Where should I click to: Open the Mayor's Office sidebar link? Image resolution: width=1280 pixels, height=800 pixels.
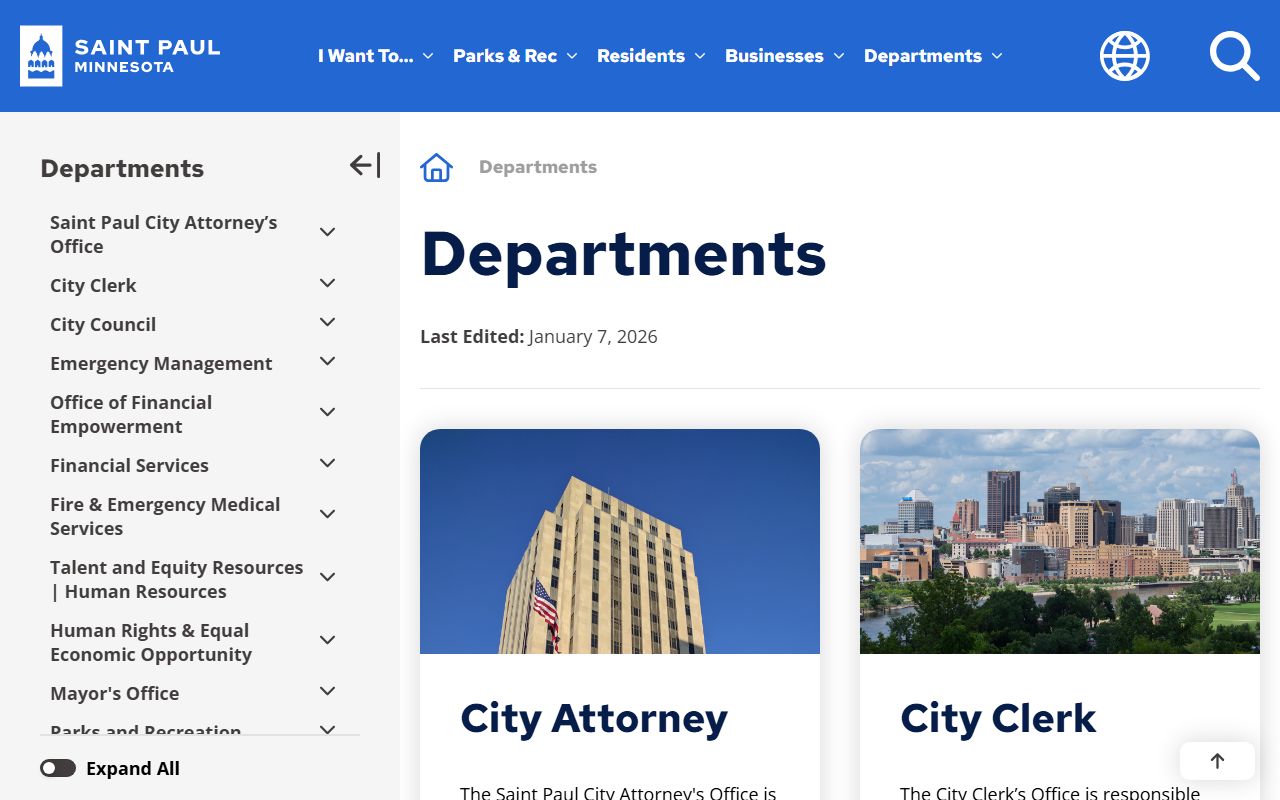[x=115, y=693]
